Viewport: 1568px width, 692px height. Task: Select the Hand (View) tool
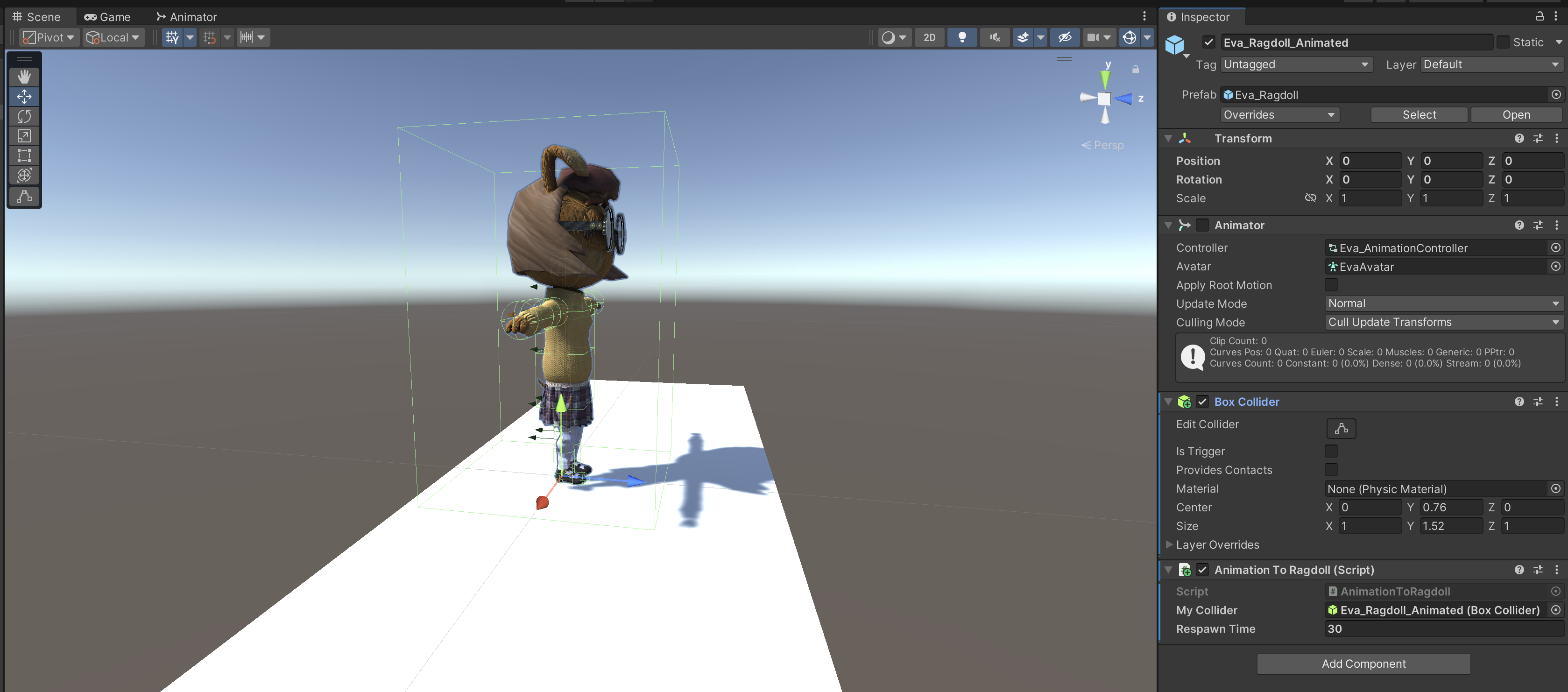[24, 77]
